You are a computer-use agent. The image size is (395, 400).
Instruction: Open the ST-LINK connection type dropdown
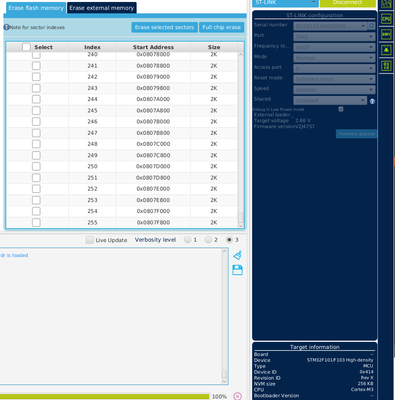coord(285,3)
